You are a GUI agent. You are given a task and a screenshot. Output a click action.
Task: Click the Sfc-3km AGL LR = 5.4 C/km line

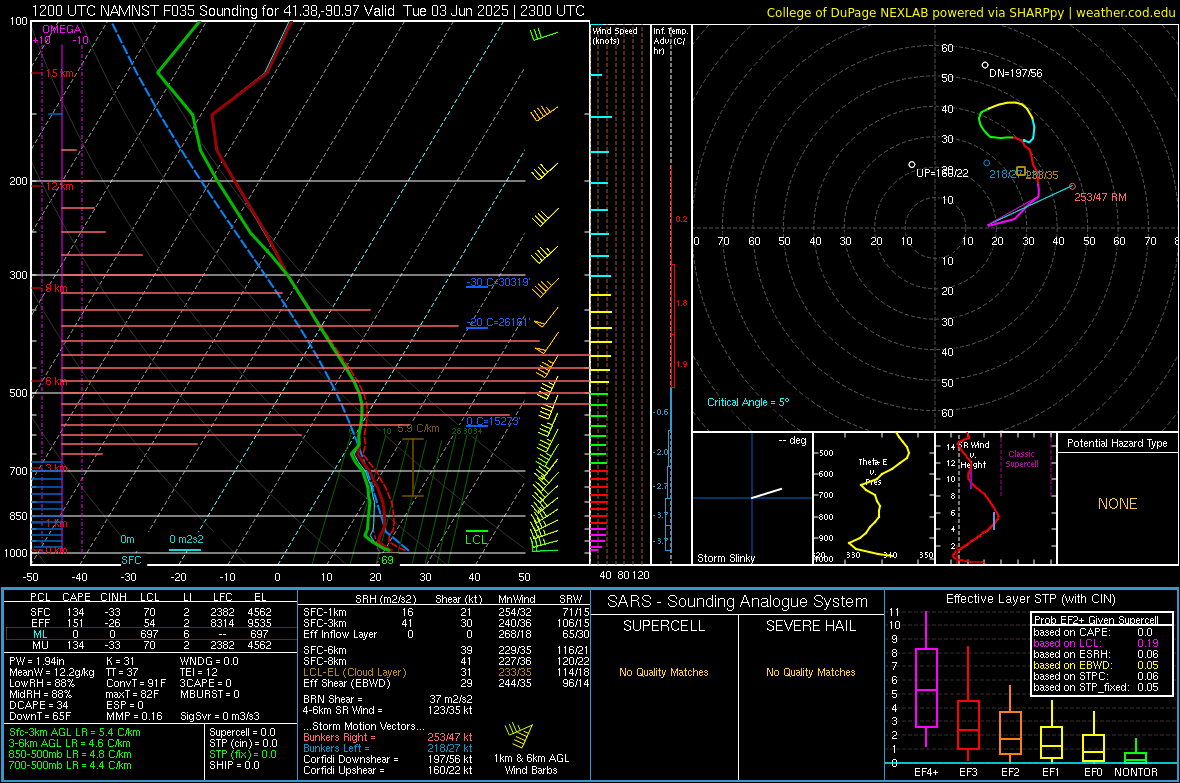click(x=75, y=733)
